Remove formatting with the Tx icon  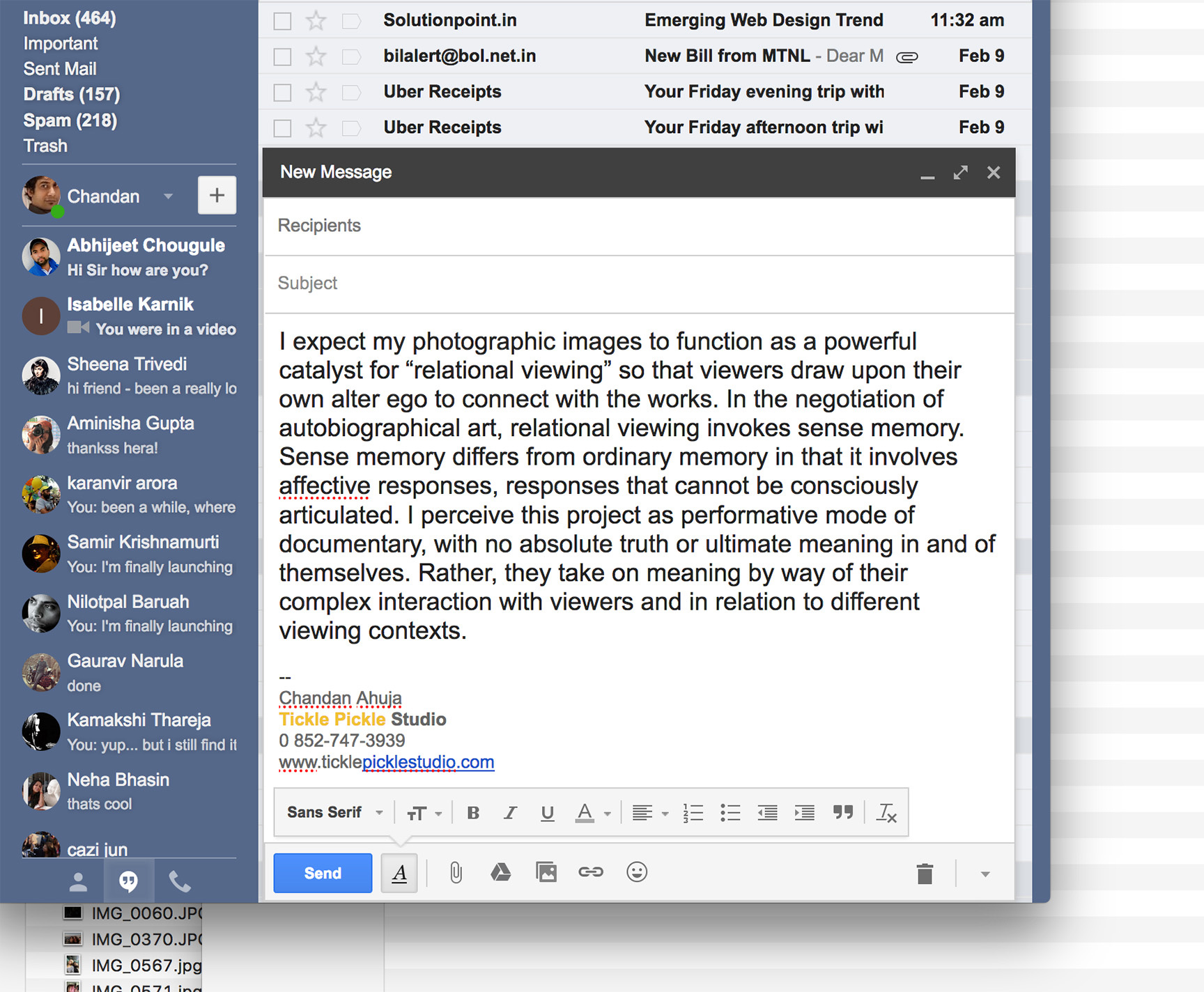pyautogui.click(x=886, y=813)
